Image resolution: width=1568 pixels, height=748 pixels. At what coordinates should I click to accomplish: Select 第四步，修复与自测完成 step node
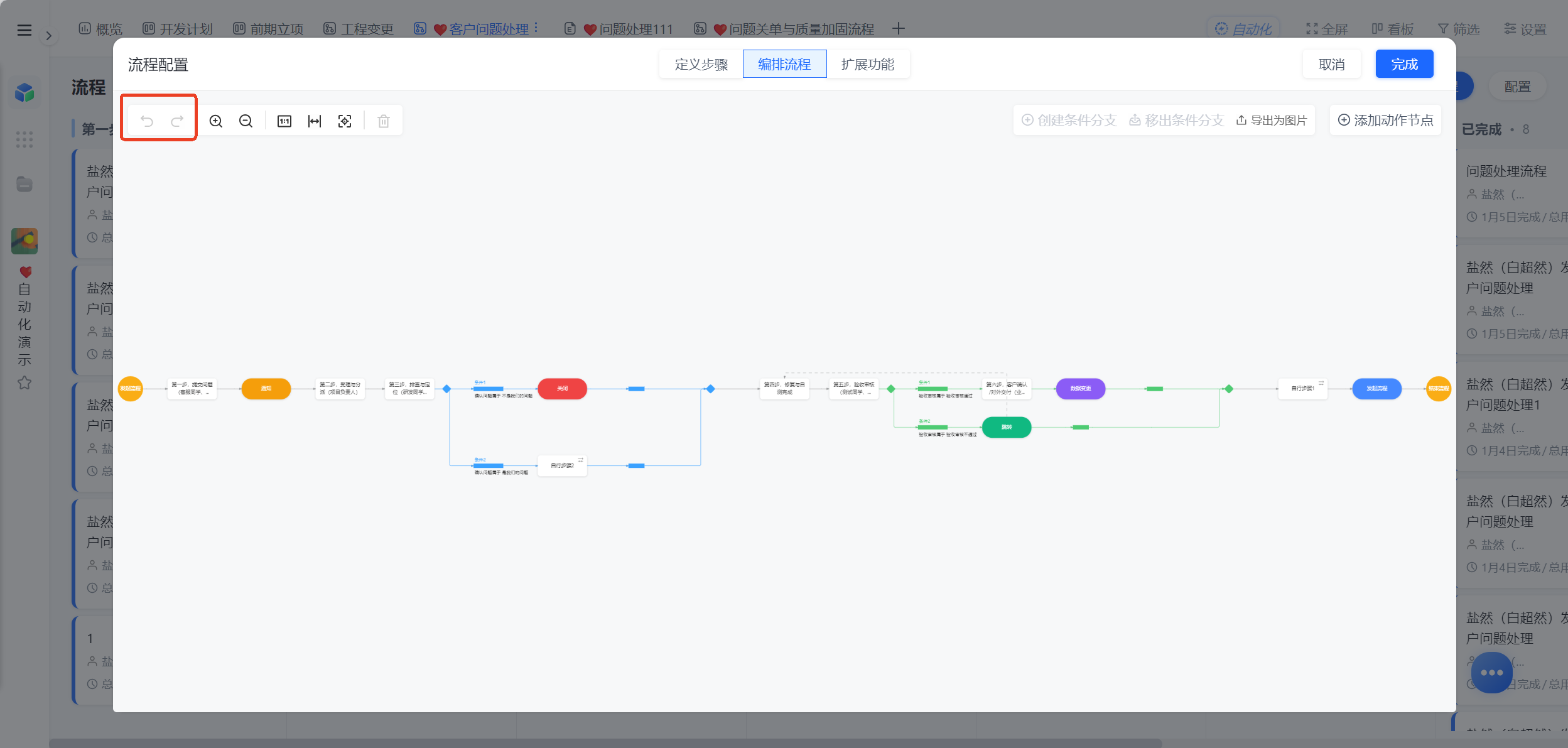pos(784,389)
